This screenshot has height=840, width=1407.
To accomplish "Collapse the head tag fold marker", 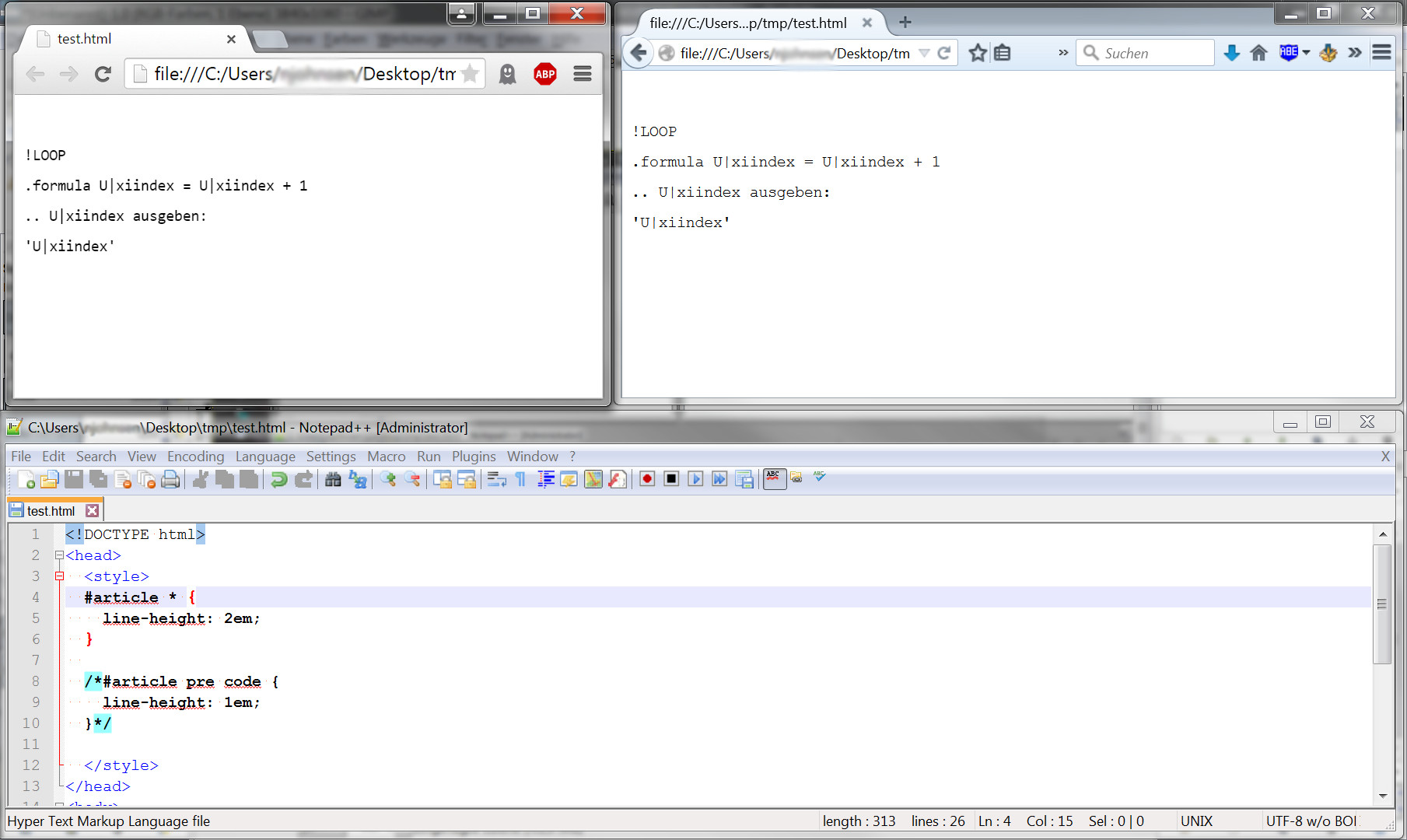I will (59, 555).
